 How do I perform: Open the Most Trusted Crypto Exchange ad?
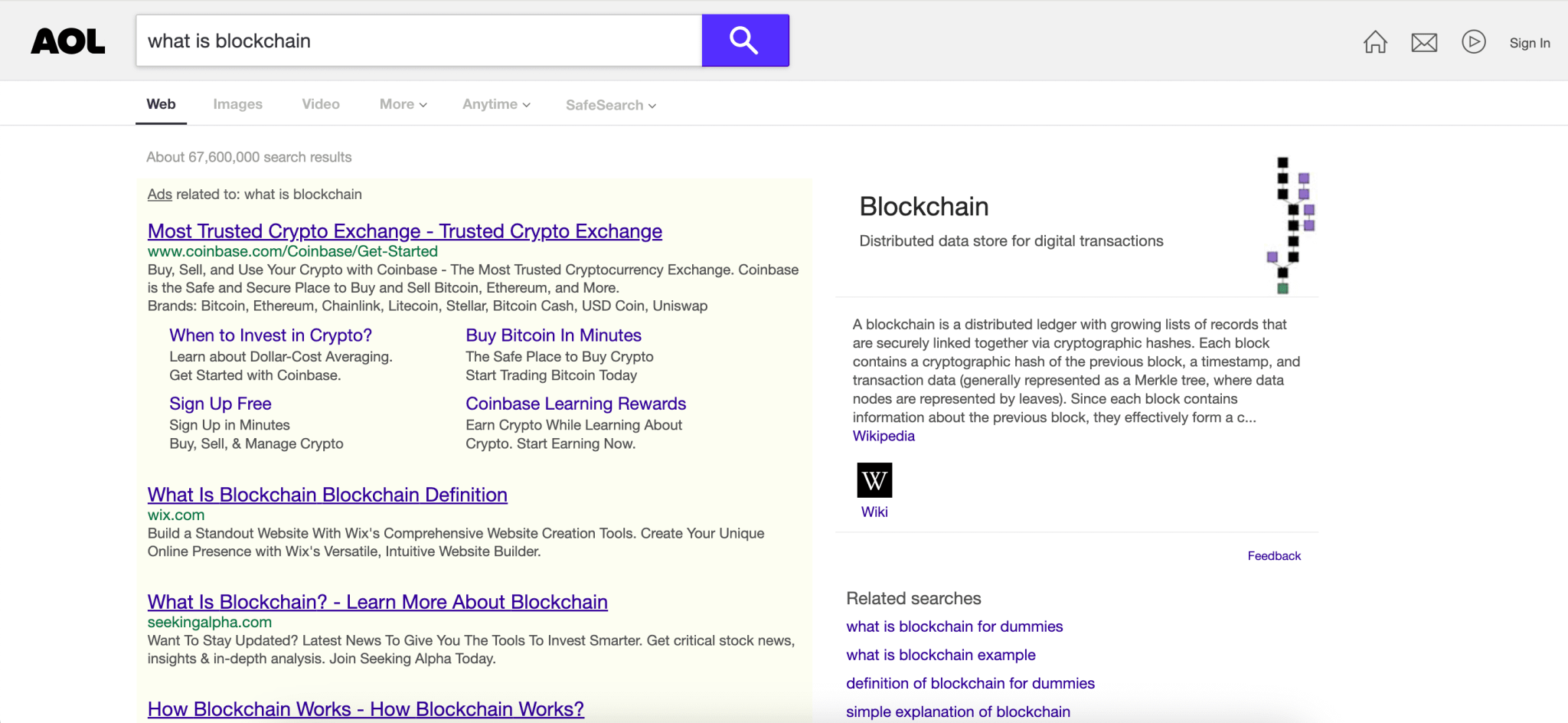click(x=404, y=231)
